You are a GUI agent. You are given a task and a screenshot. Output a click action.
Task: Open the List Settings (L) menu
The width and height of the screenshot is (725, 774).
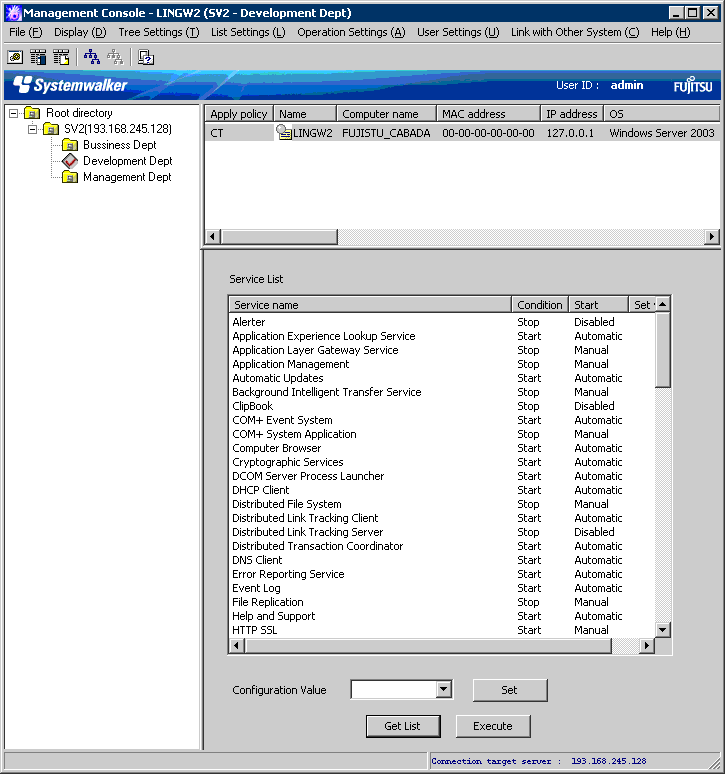[x=248, y=32]
